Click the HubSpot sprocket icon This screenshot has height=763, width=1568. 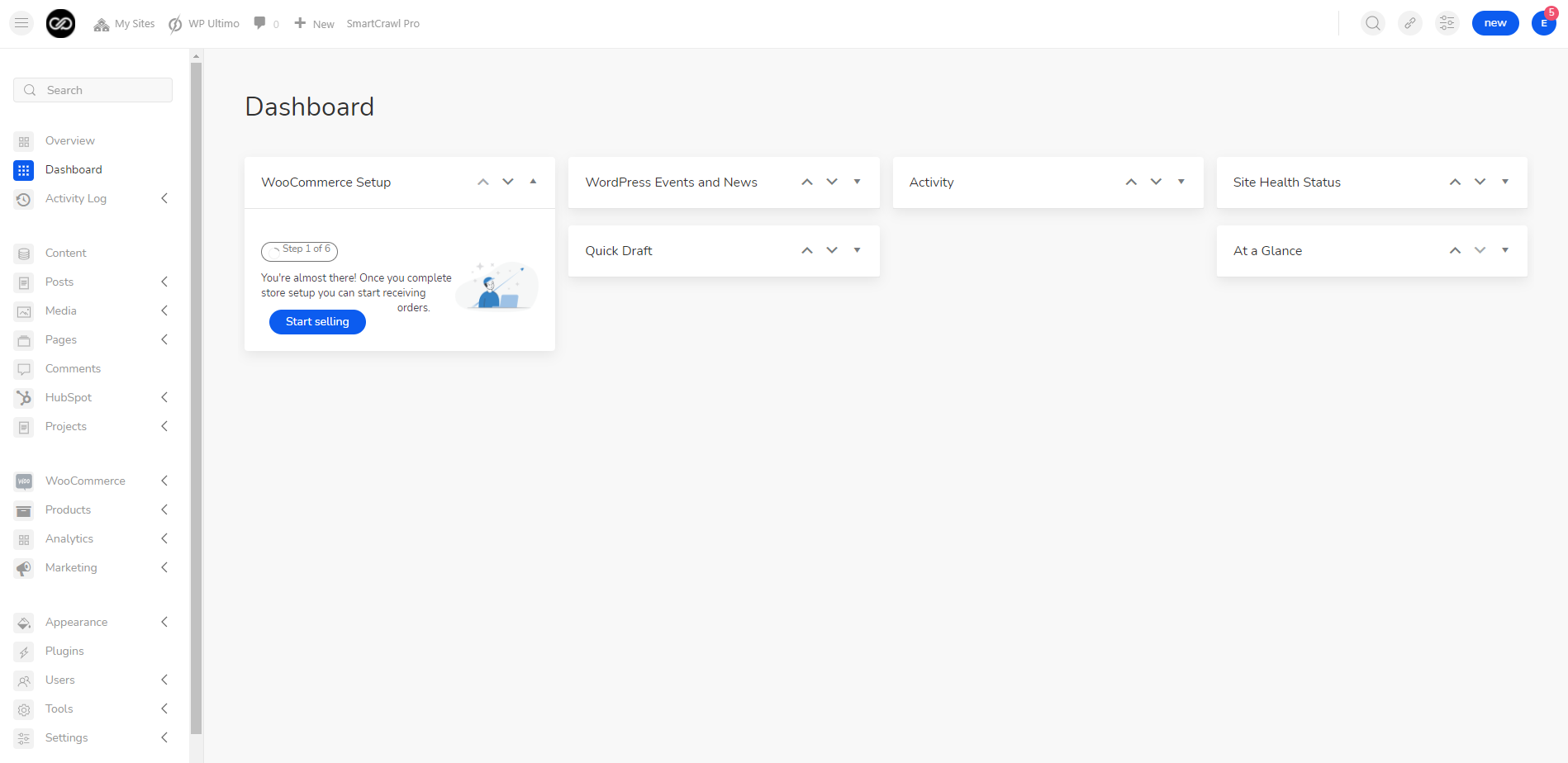coord(24,397)
